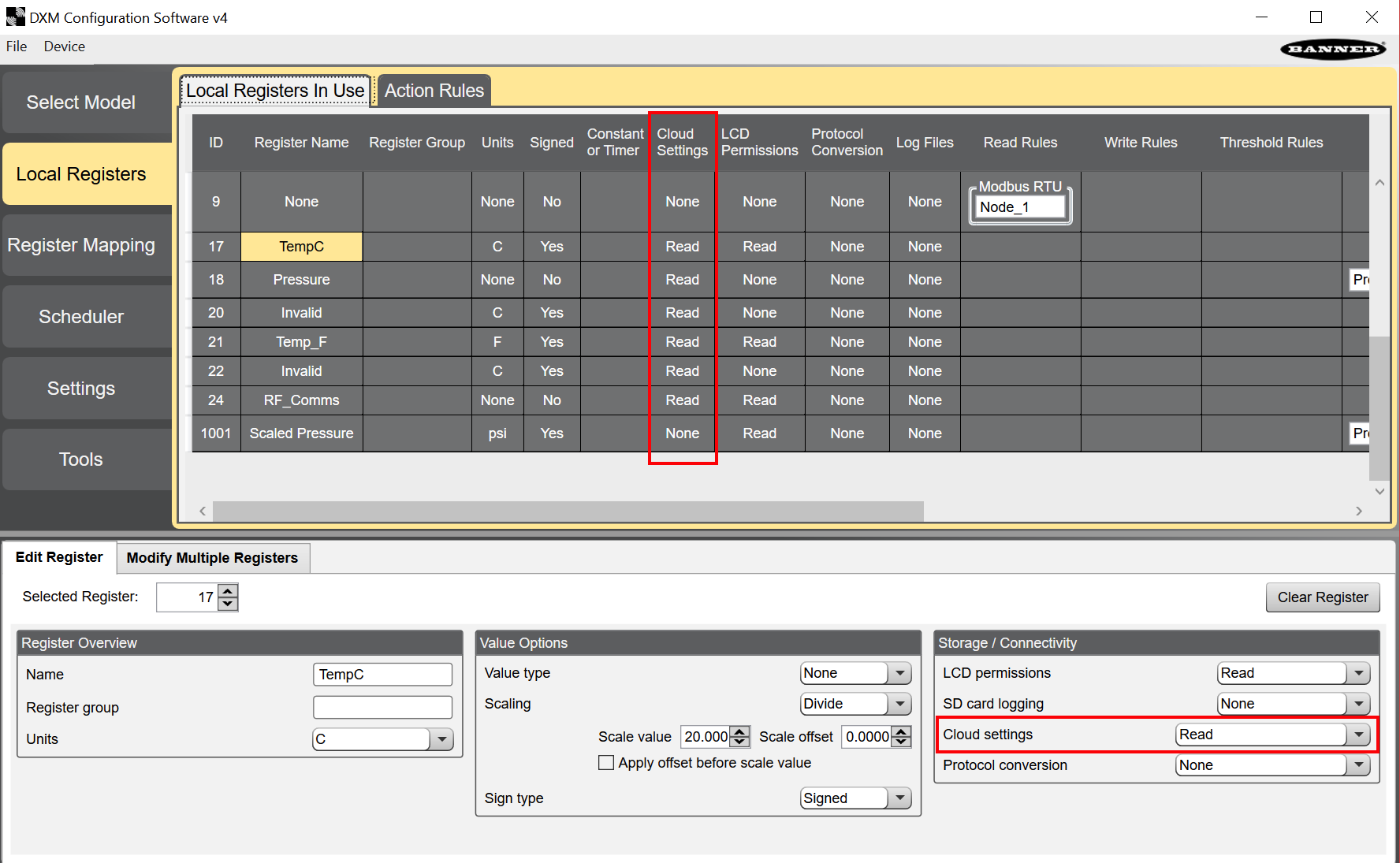Open the Device menu
This screenshot has width=1400, height=863.
pos(65,46)
